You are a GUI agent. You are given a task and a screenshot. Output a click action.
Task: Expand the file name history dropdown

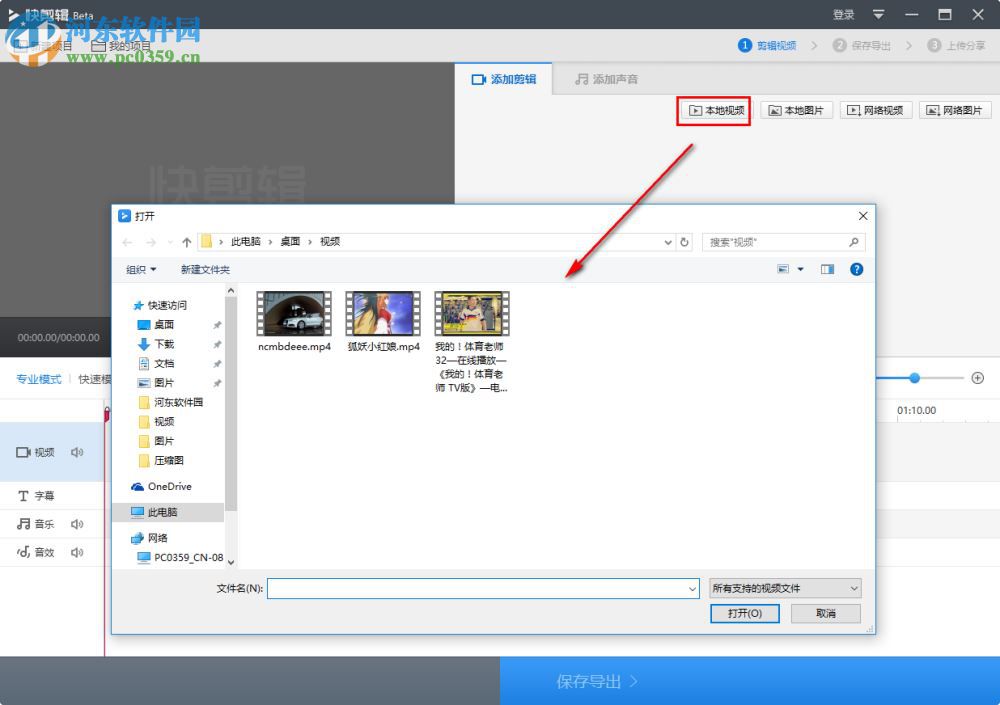pyautogui.click(x=693, y=588)
